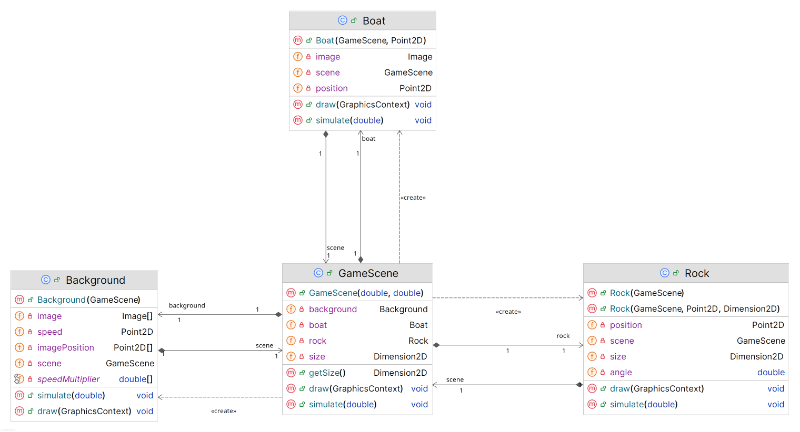Viewport: 800px width, 432px height.
Task: Select the GameScene(double, double) constructor row
Action: tap(365, 293)
